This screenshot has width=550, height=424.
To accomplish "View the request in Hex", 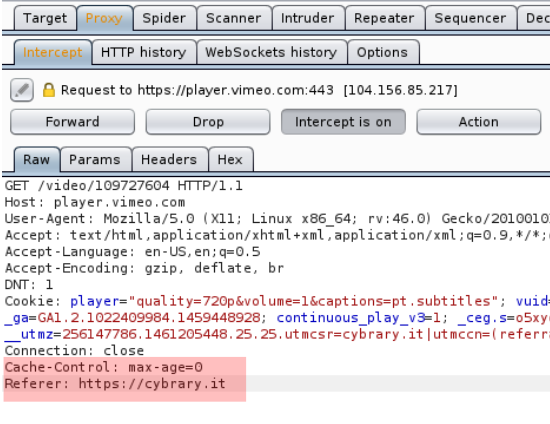I will pos(230,160).
